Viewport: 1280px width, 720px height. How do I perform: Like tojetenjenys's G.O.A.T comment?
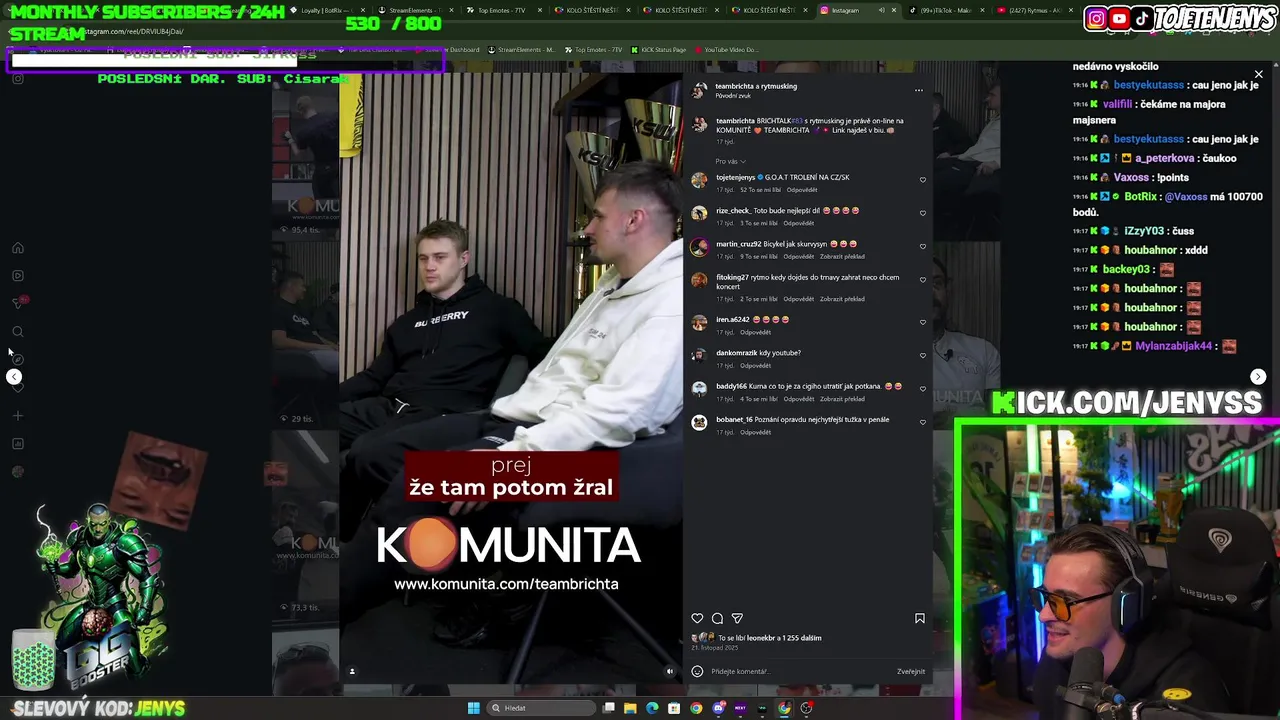(922, 181)
